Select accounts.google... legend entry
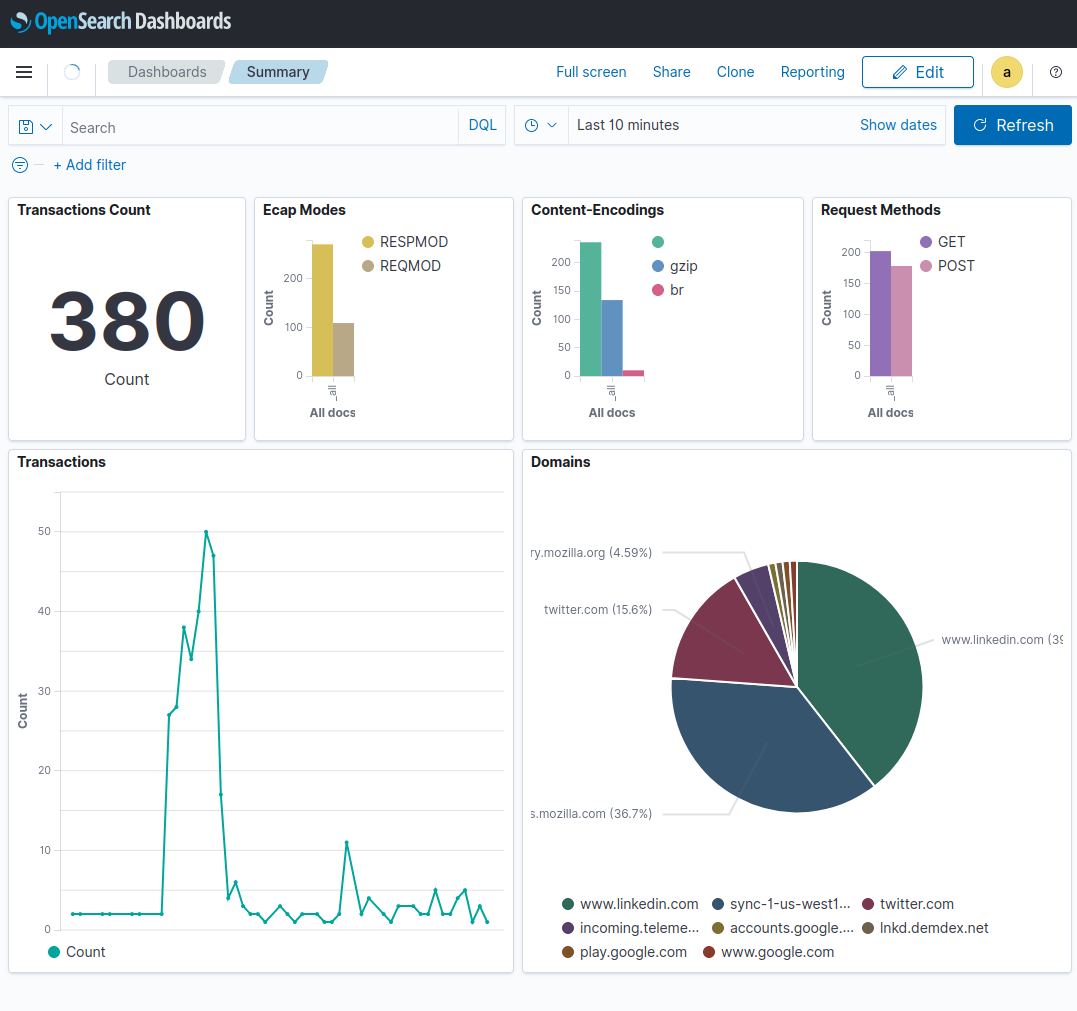 coord(782,928)
